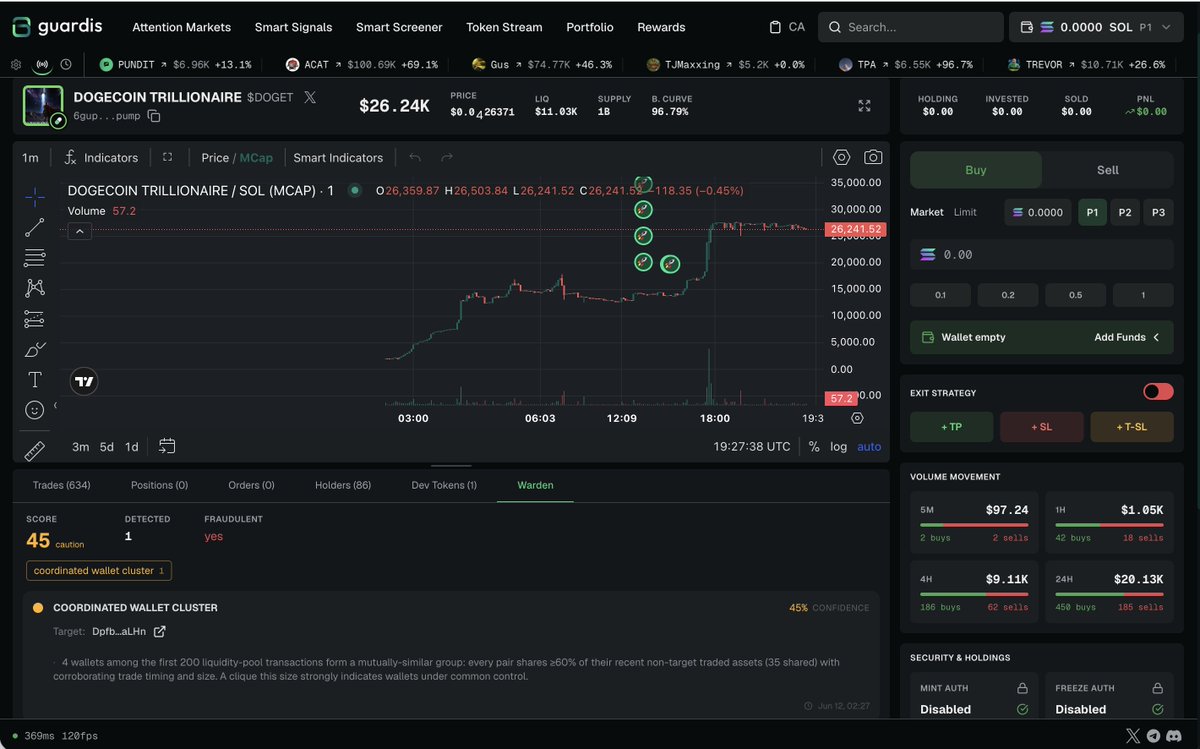Open ticker settings gear icon
The height and width of the screenshot is (749, 1200).
coord(16,64)
